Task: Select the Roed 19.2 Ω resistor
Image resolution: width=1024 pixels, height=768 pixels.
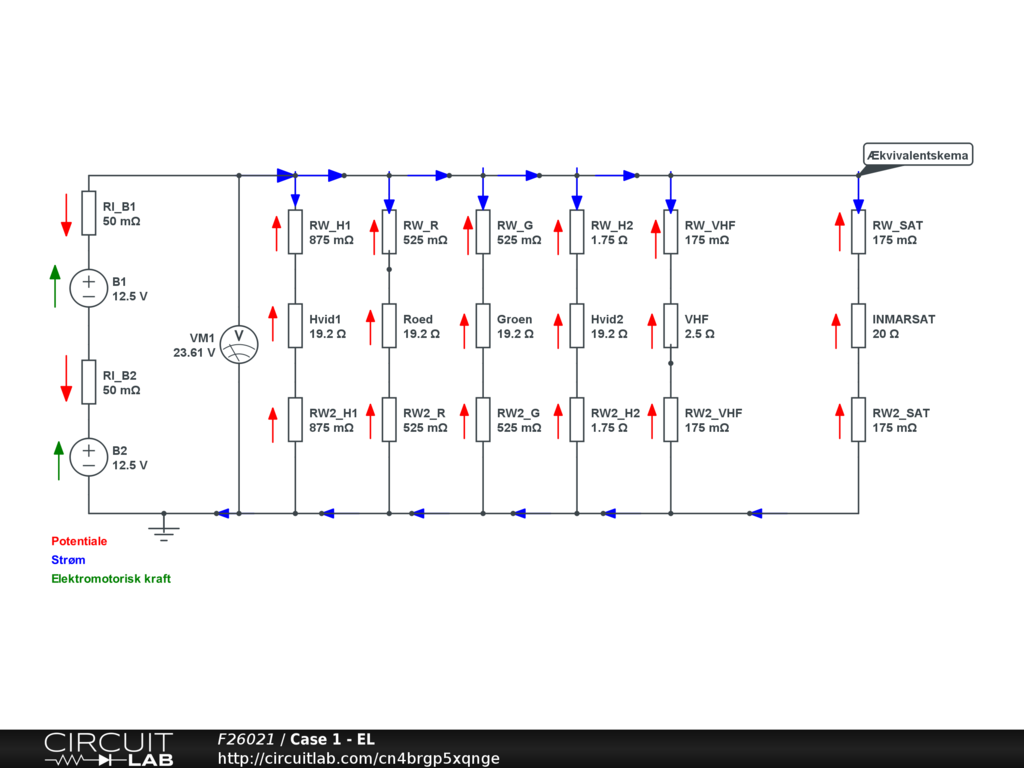Action: pyautogui.click(x=389, y=326)
